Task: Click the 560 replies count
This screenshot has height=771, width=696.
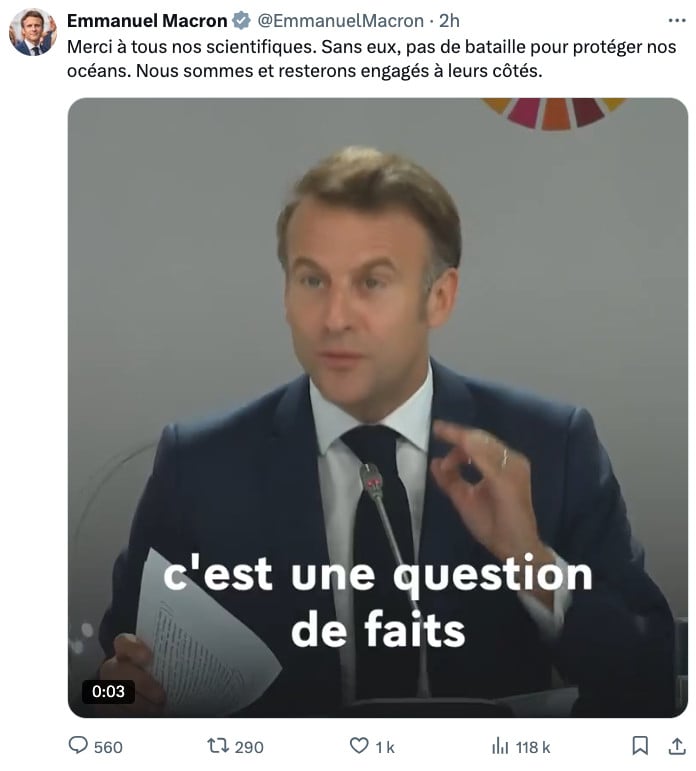Action: (x=108, y=747)
